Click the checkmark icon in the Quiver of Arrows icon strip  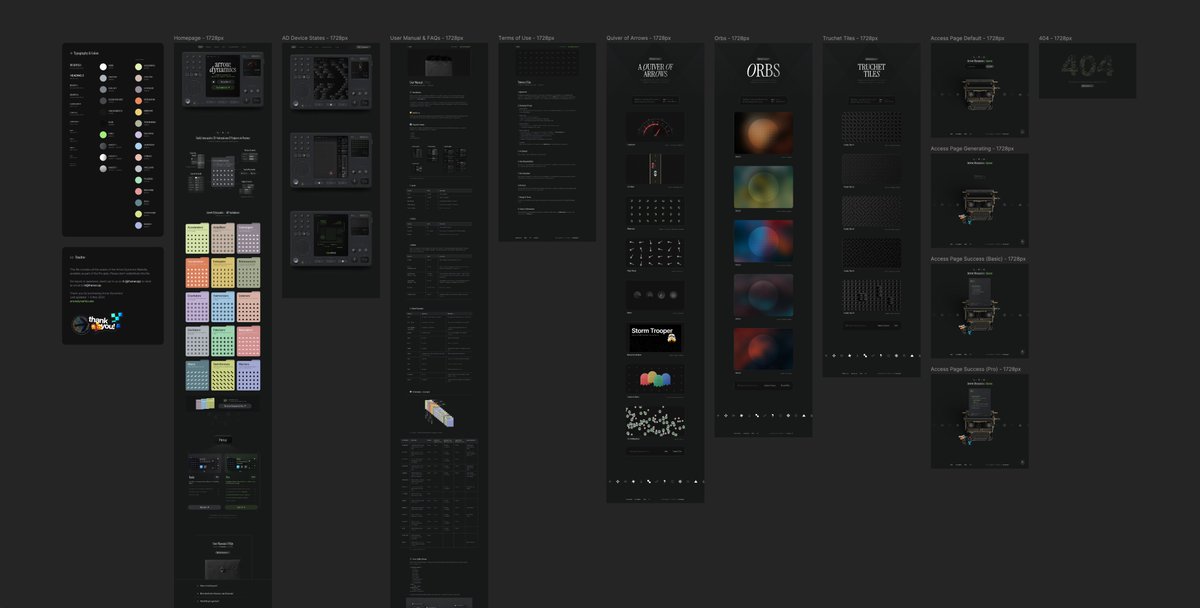656,482
